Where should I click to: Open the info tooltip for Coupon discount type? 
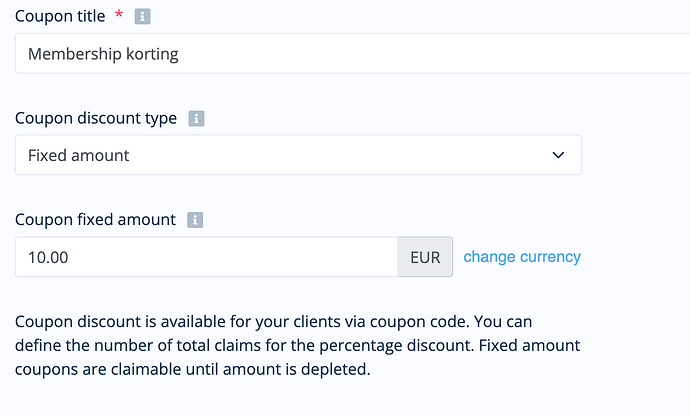point(196,118)
